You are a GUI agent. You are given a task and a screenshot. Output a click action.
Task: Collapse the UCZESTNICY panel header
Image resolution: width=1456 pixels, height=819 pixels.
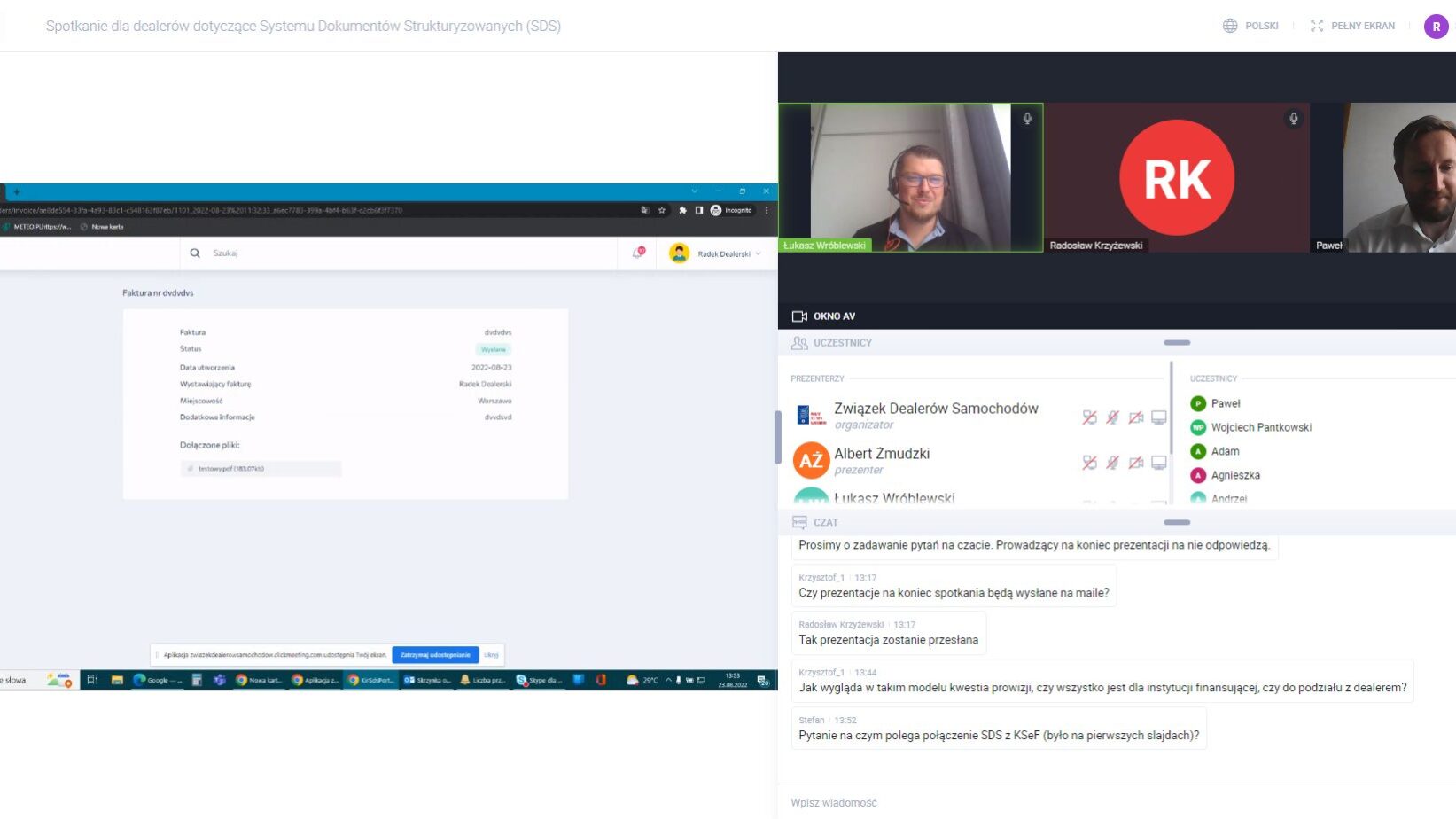point(1176,343)
